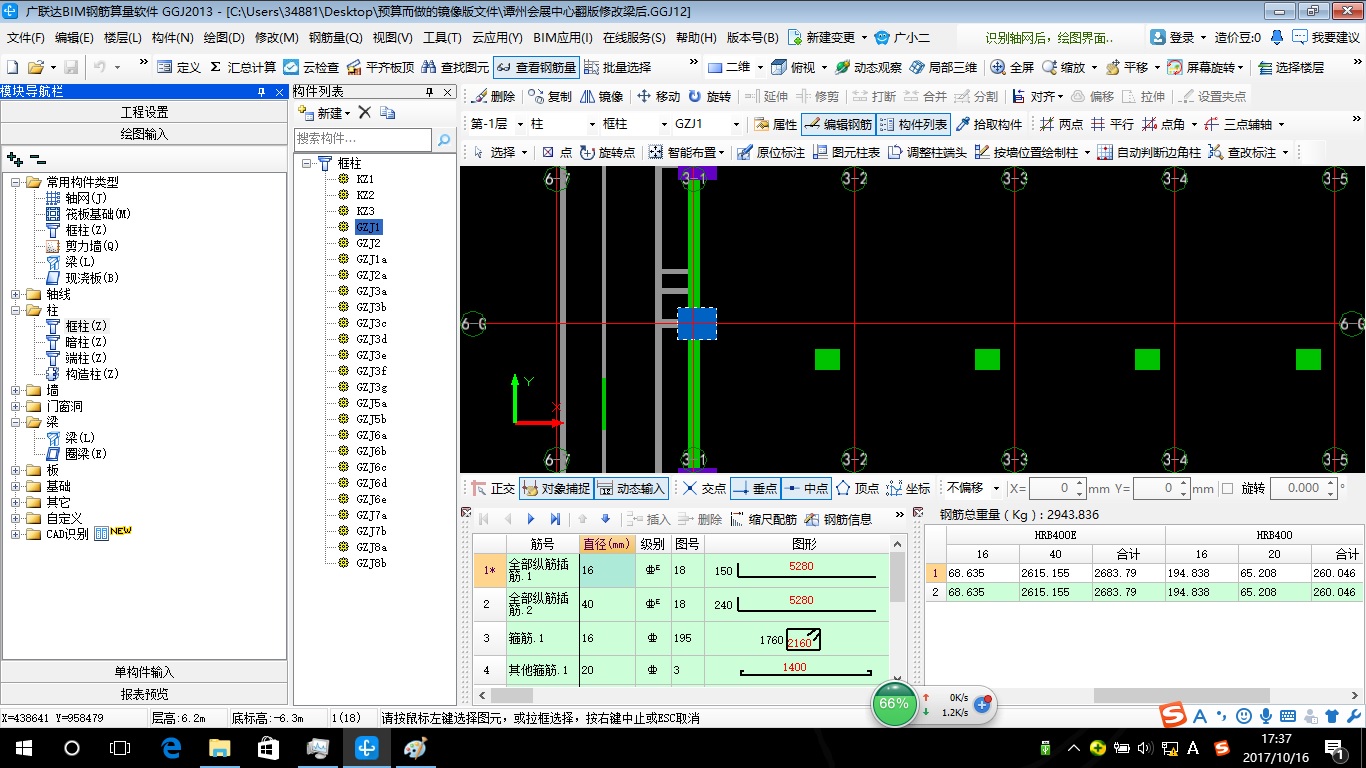The height and width of the screenshot is (768, 1366).
Task: Toggle 交点 intersection snap
Action: pos(704,488)
